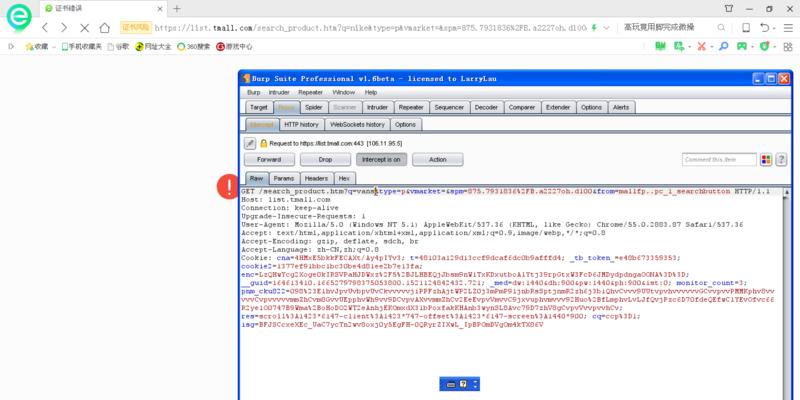Stop page loading with the X icon
Image resolution: width=800 pixels, height=400 pixels.
(85, 28)
